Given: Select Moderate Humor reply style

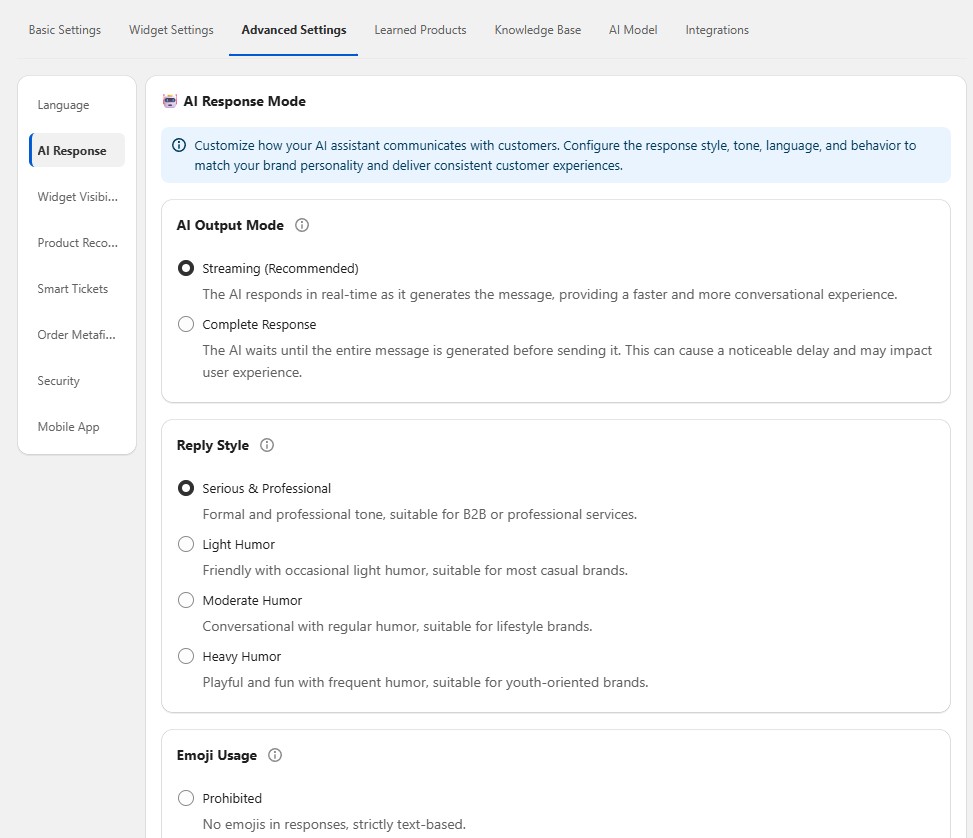Looking at the screenshot, I should tap(186, 601).
